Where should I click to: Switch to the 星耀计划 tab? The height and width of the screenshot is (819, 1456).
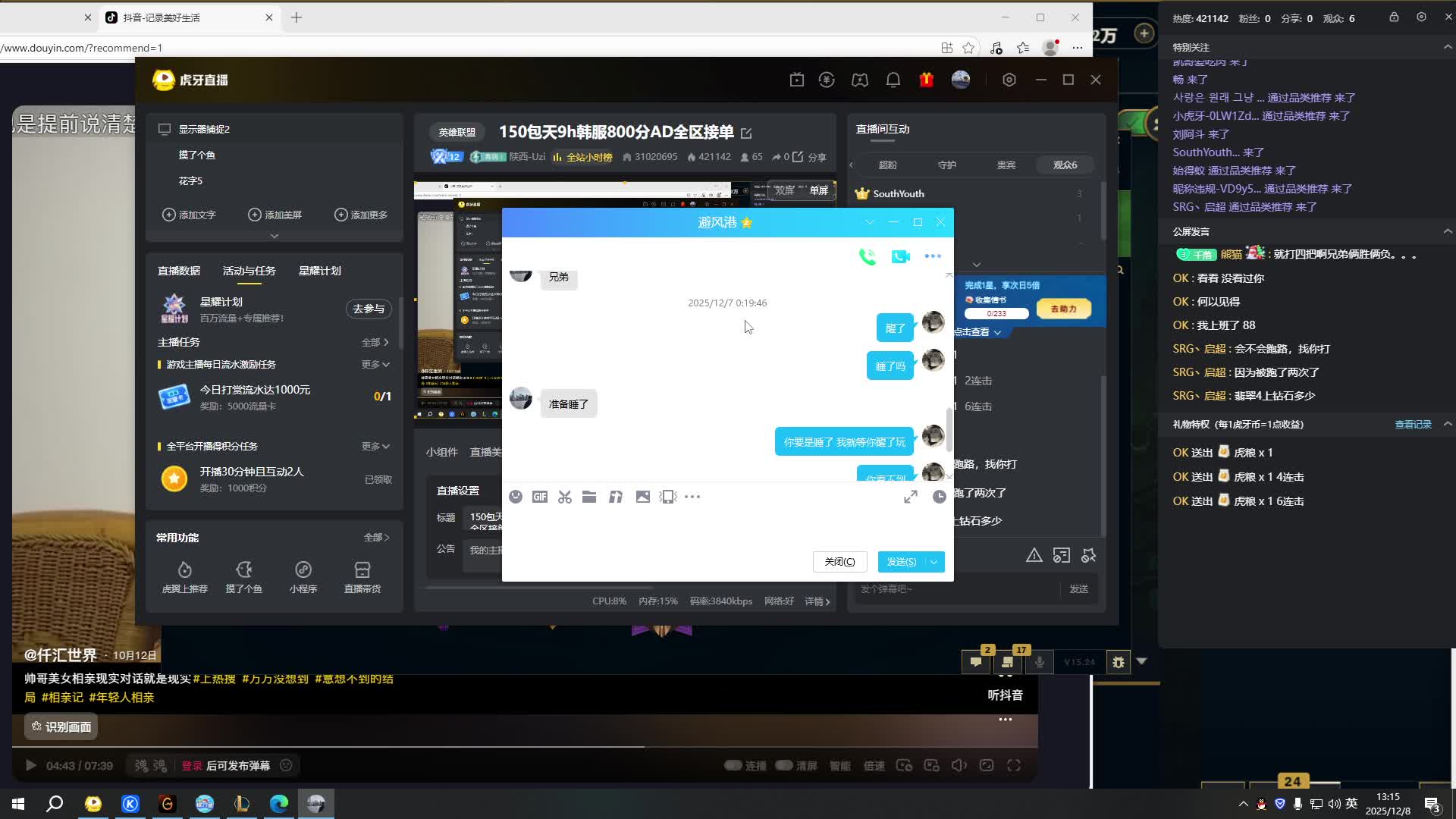coord(319,271)
